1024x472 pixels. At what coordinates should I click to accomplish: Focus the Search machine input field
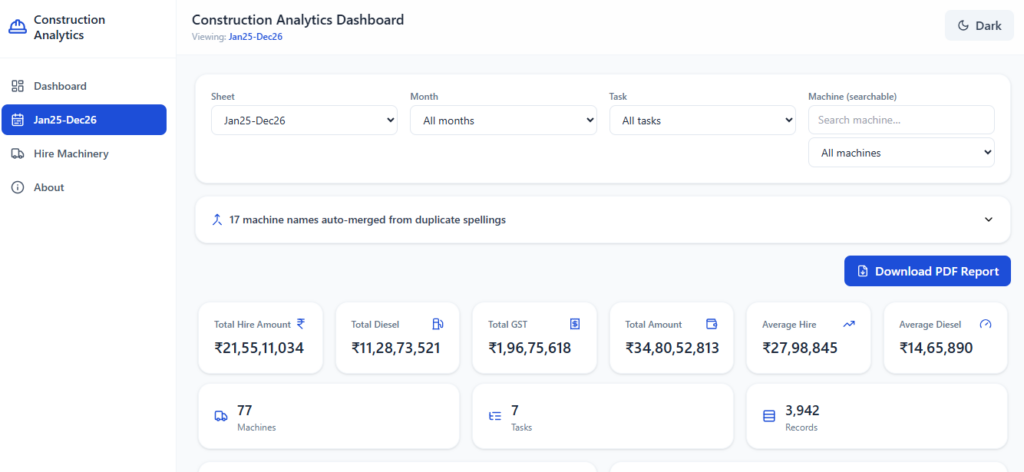(x=901, y=120)
